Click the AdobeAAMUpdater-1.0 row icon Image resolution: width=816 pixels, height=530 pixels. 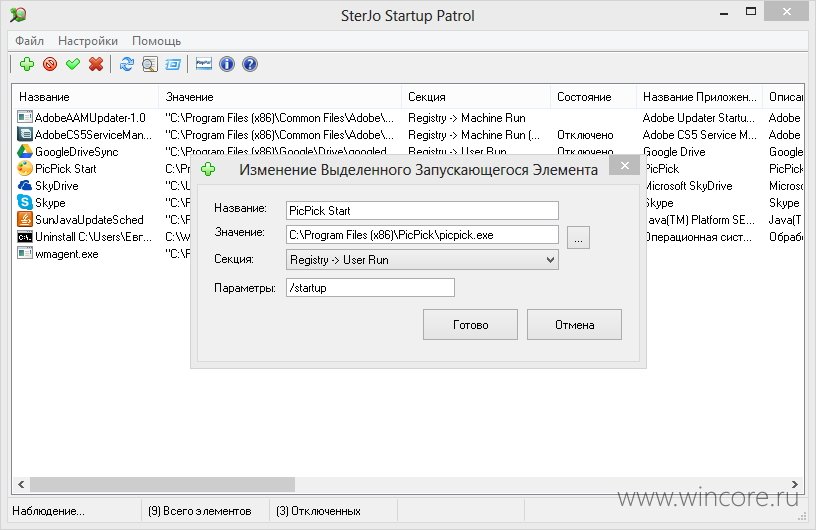(x=24, y=117)
